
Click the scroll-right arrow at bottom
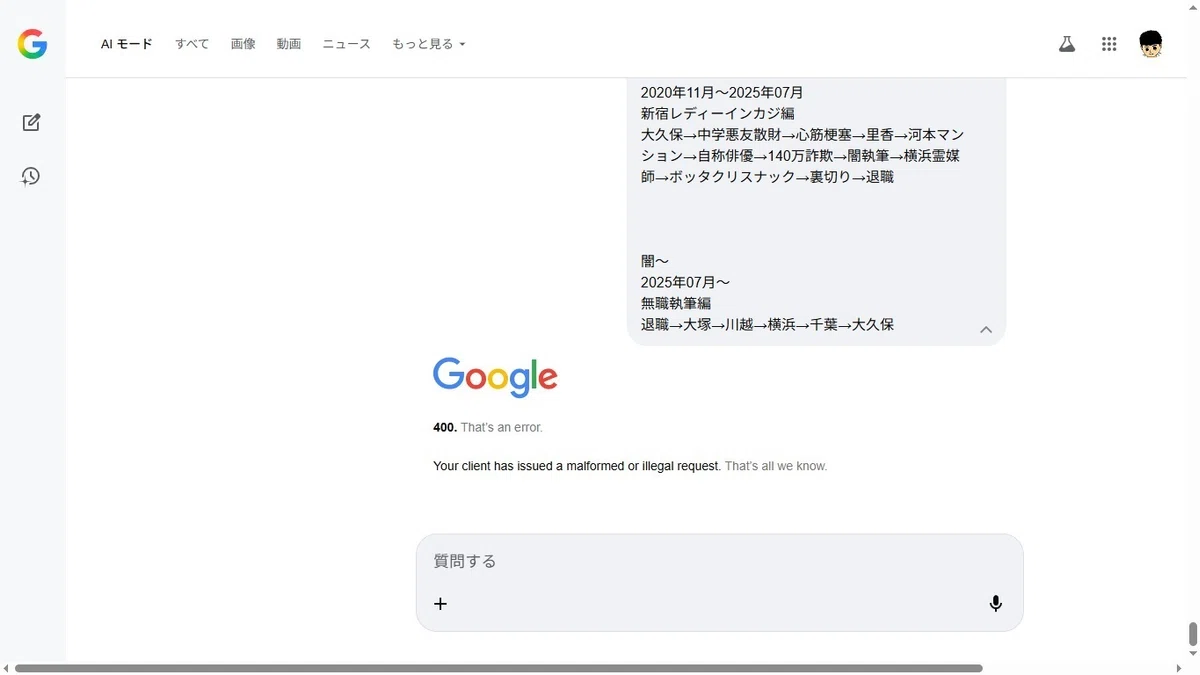point(1177,668)
